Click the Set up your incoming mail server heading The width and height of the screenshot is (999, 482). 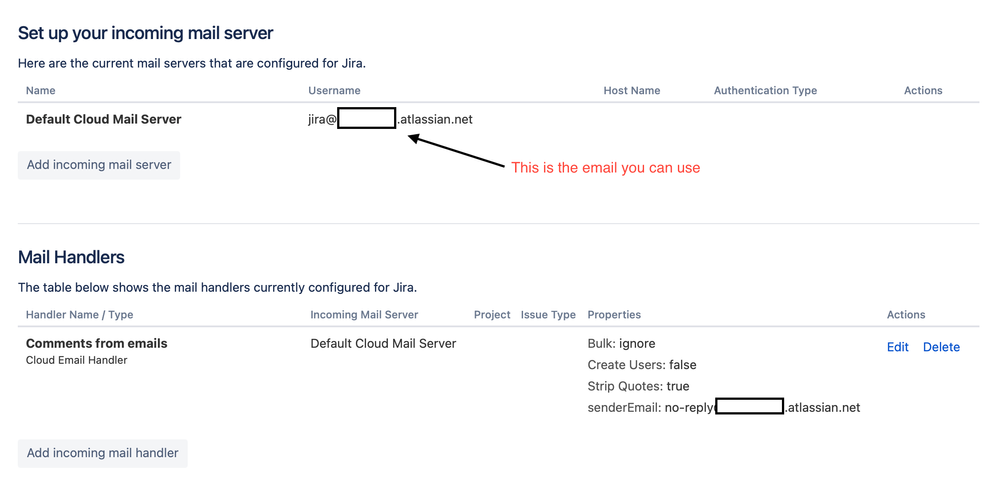coord(145,33)
